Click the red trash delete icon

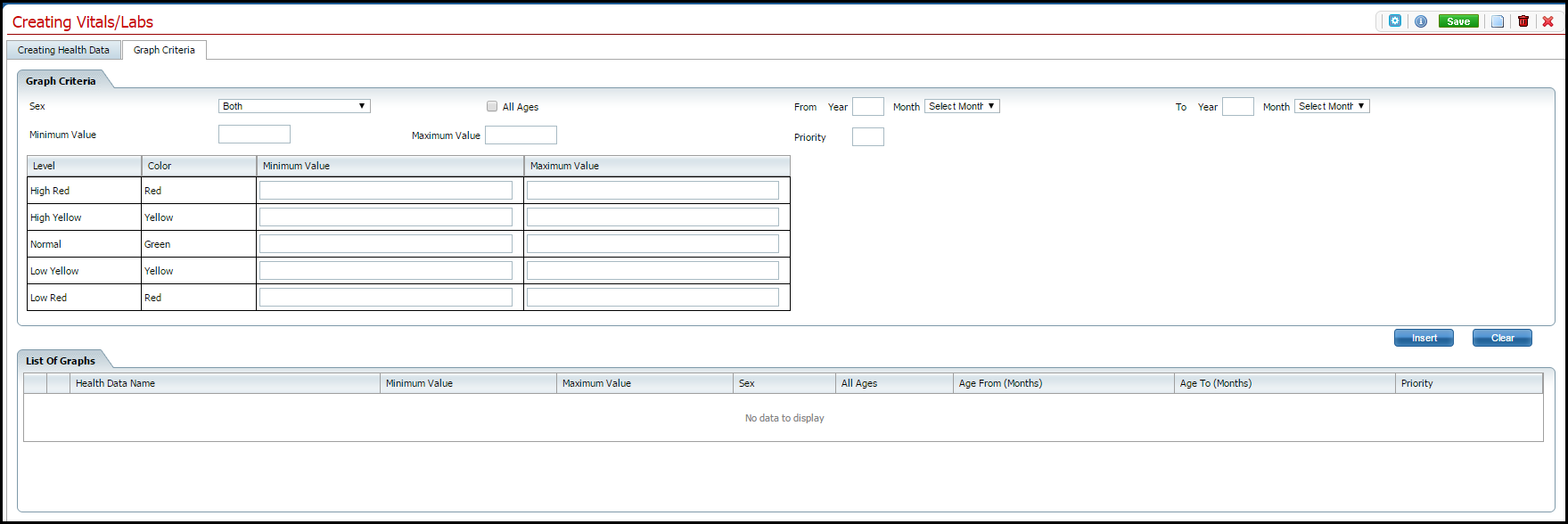(x=1523, y=21)
